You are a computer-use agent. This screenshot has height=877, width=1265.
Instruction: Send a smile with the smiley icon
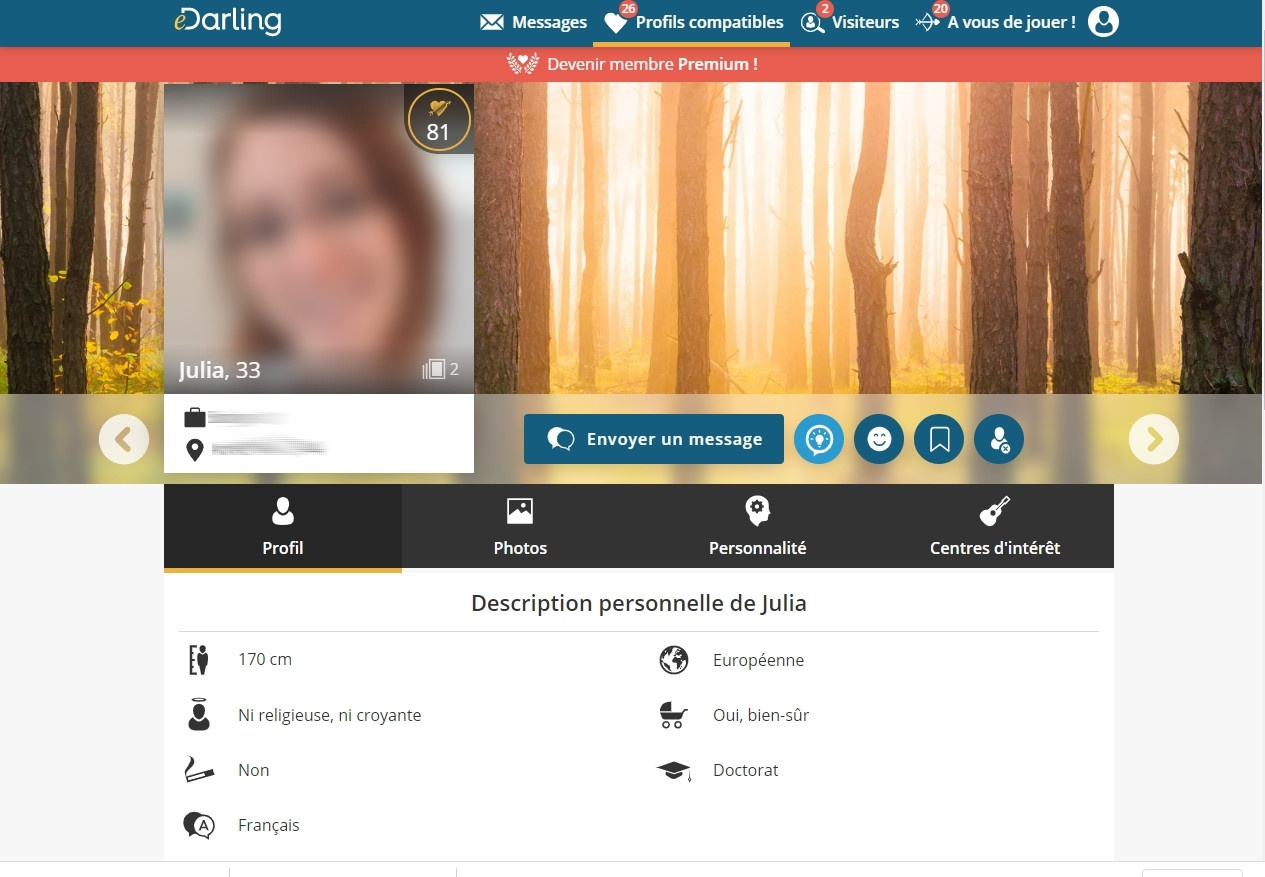[x=879, y=439]
